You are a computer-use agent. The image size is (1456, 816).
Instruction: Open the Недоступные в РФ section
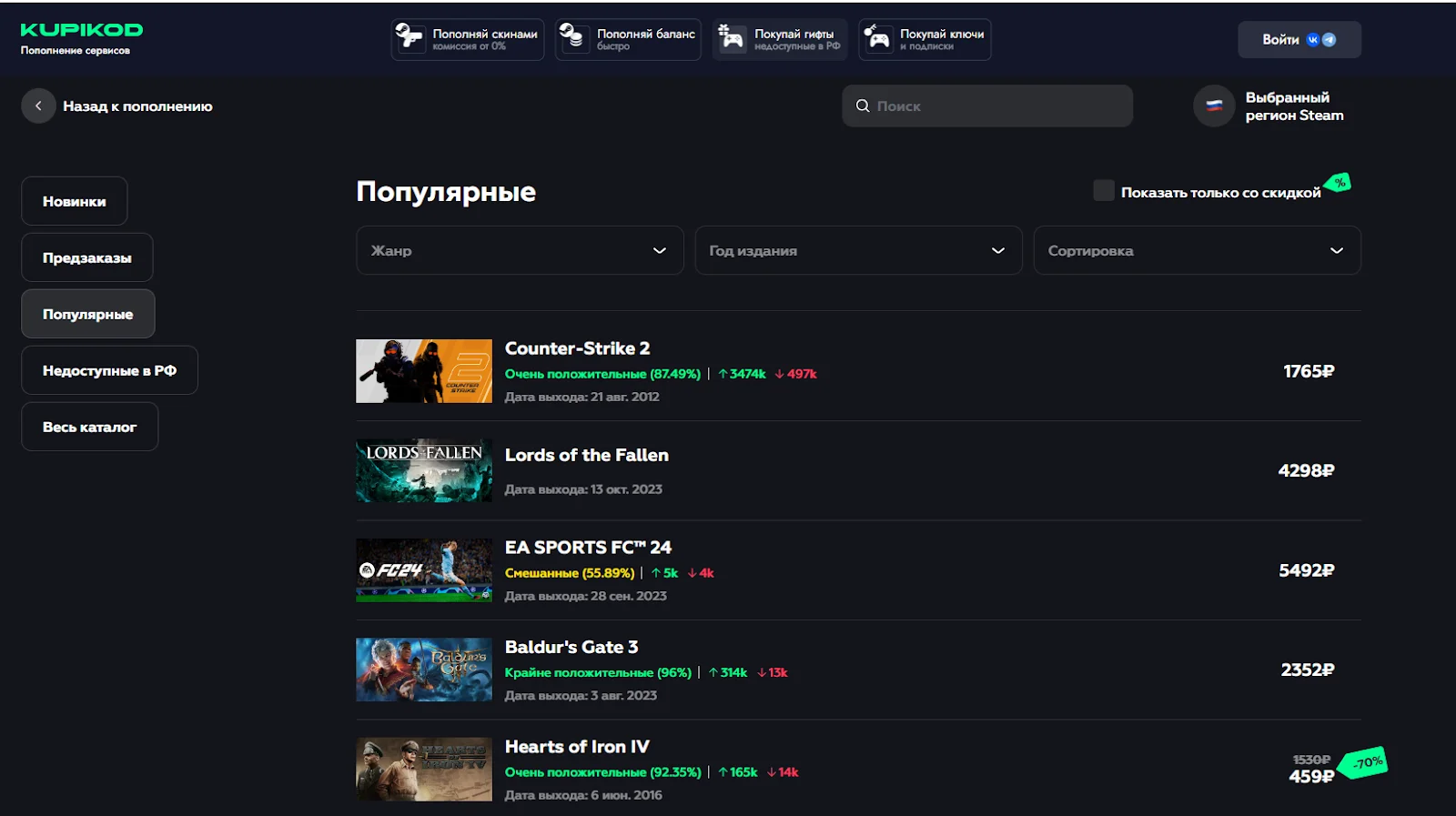[x=109, y=370]
